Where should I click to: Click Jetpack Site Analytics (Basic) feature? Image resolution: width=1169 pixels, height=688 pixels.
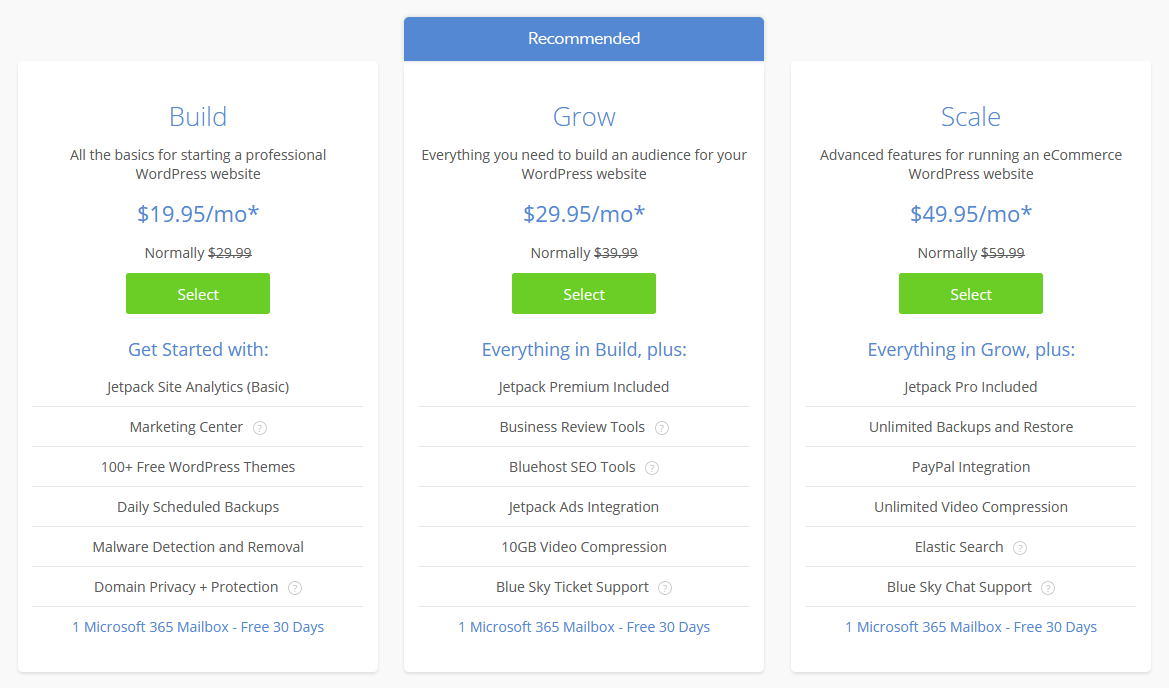tap(198, 387)
